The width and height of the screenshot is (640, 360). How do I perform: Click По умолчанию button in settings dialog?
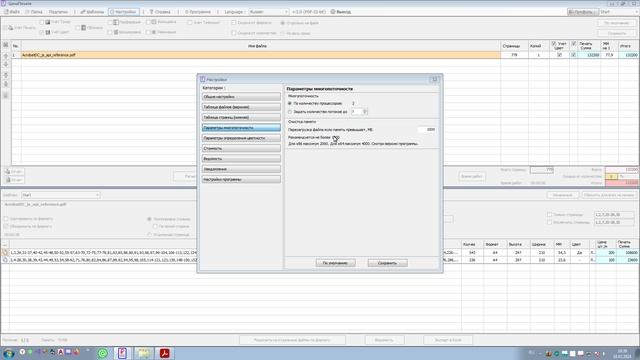point(336,263)
